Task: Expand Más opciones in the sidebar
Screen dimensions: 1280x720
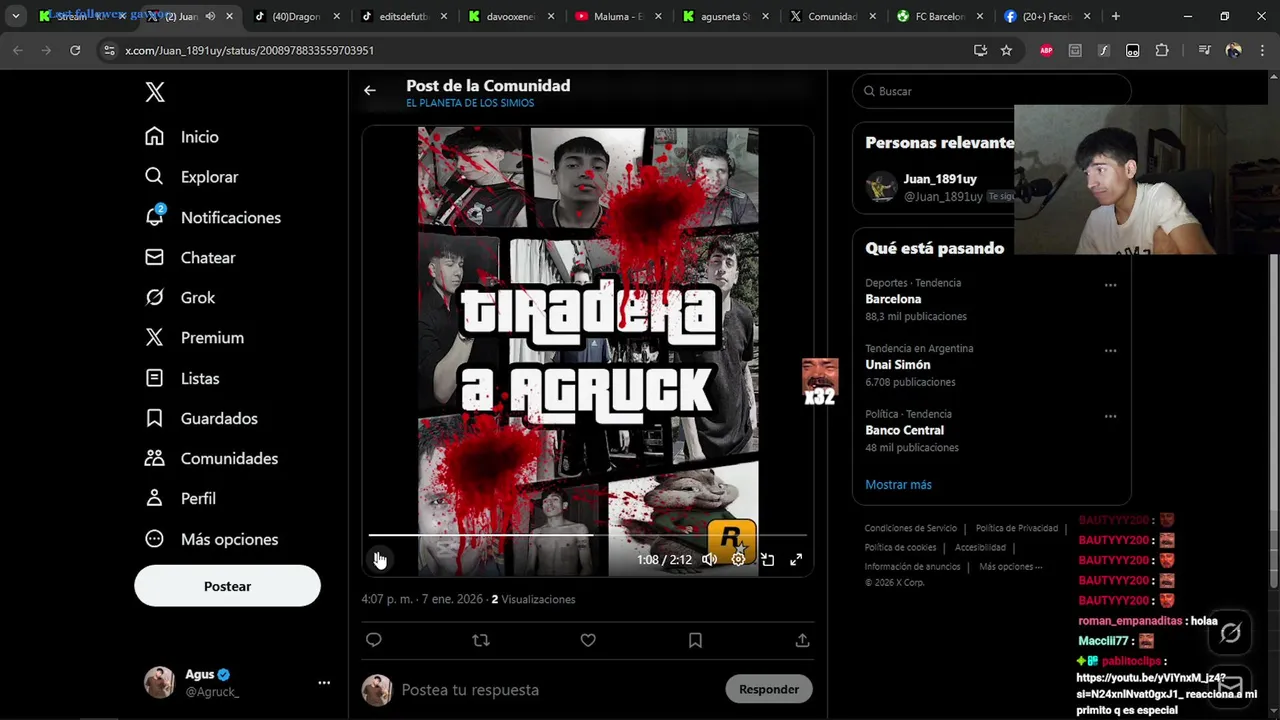Action: pyautogui.click(x=211, y=539)
